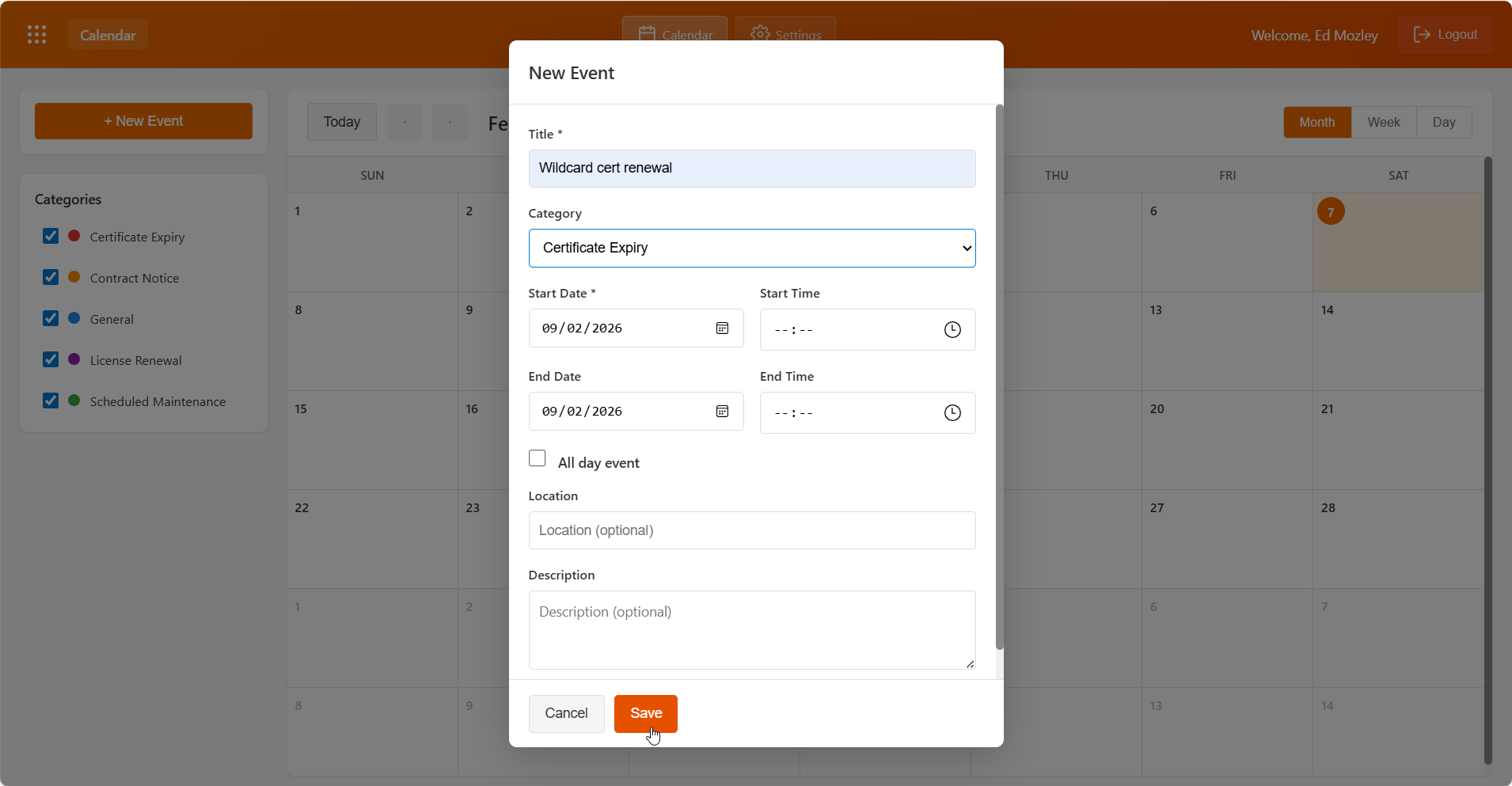Screen dimensions: 1512x786
Task: Open the End Time clock picker
Action: click(952, 412)
